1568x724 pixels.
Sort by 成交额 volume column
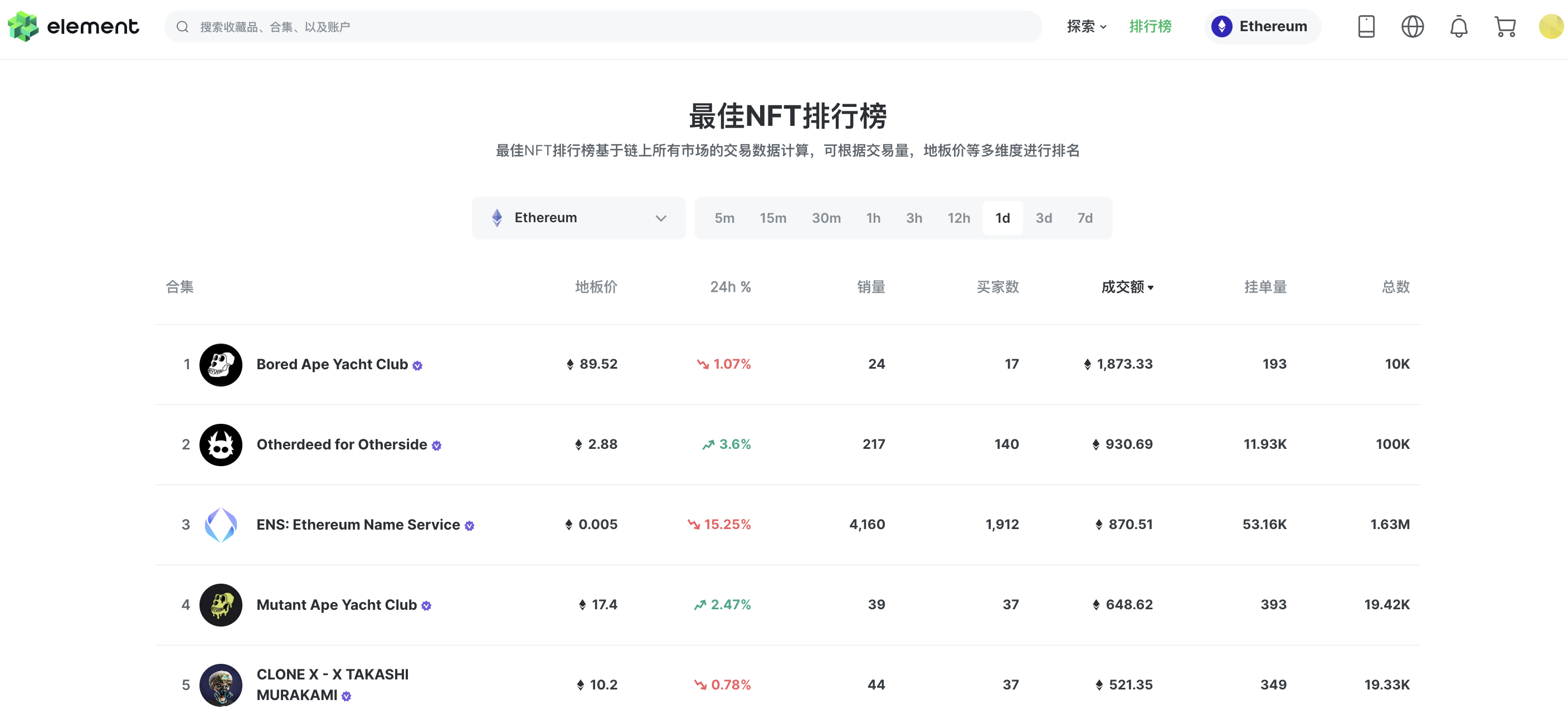point(1127,287)
